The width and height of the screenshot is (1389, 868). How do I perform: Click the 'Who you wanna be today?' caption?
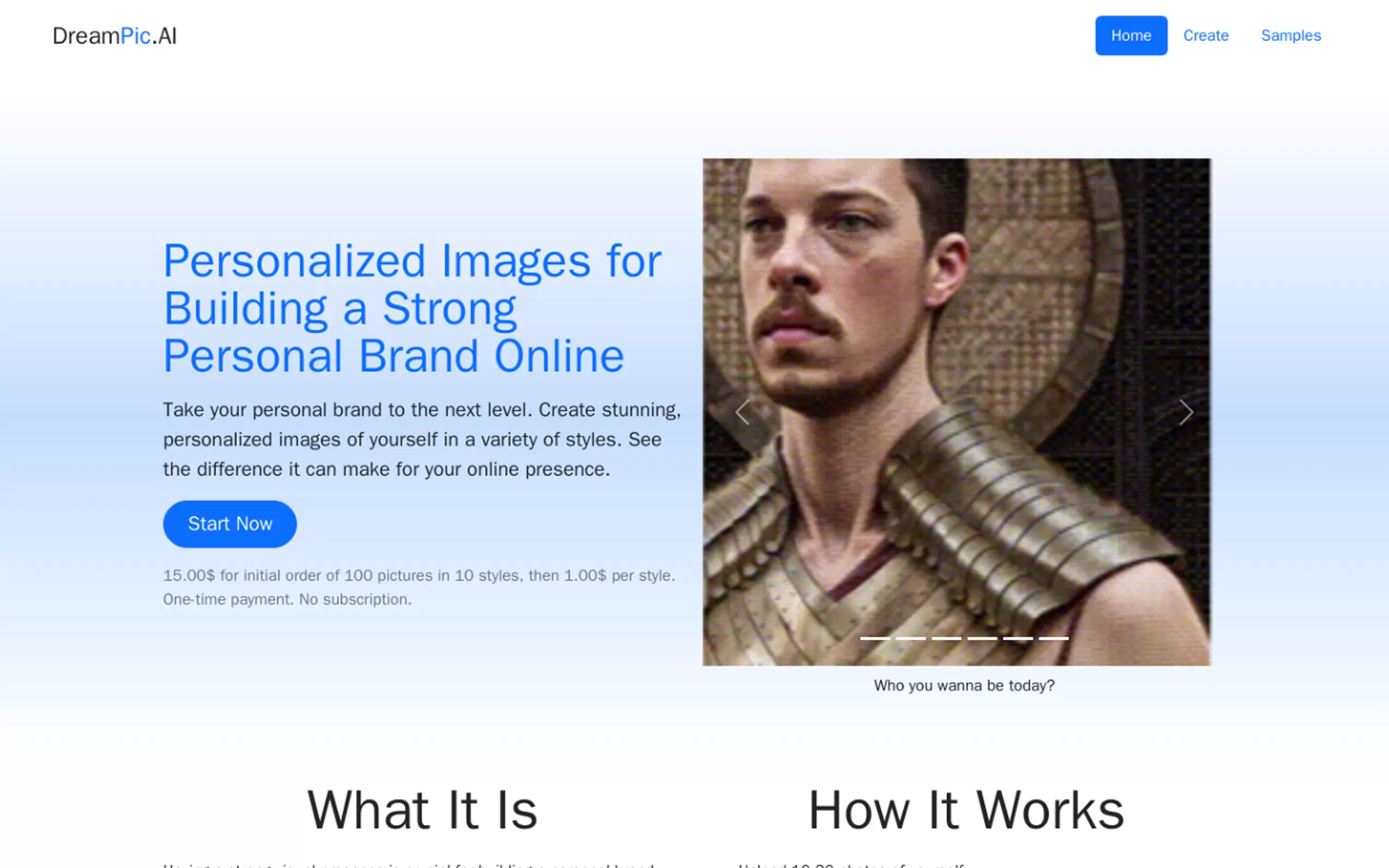point(964,685)
